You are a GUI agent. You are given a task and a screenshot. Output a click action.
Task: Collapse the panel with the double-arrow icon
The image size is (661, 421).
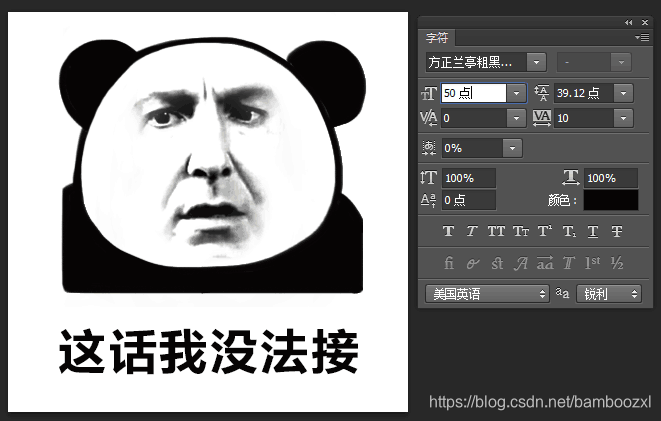click(629, 22)
